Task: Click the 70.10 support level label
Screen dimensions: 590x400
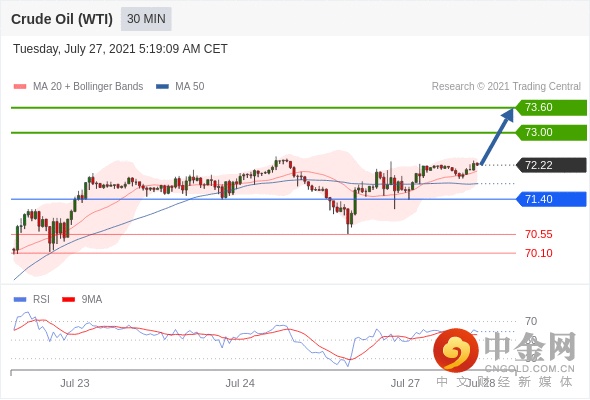Action: (x=539, y=253)
